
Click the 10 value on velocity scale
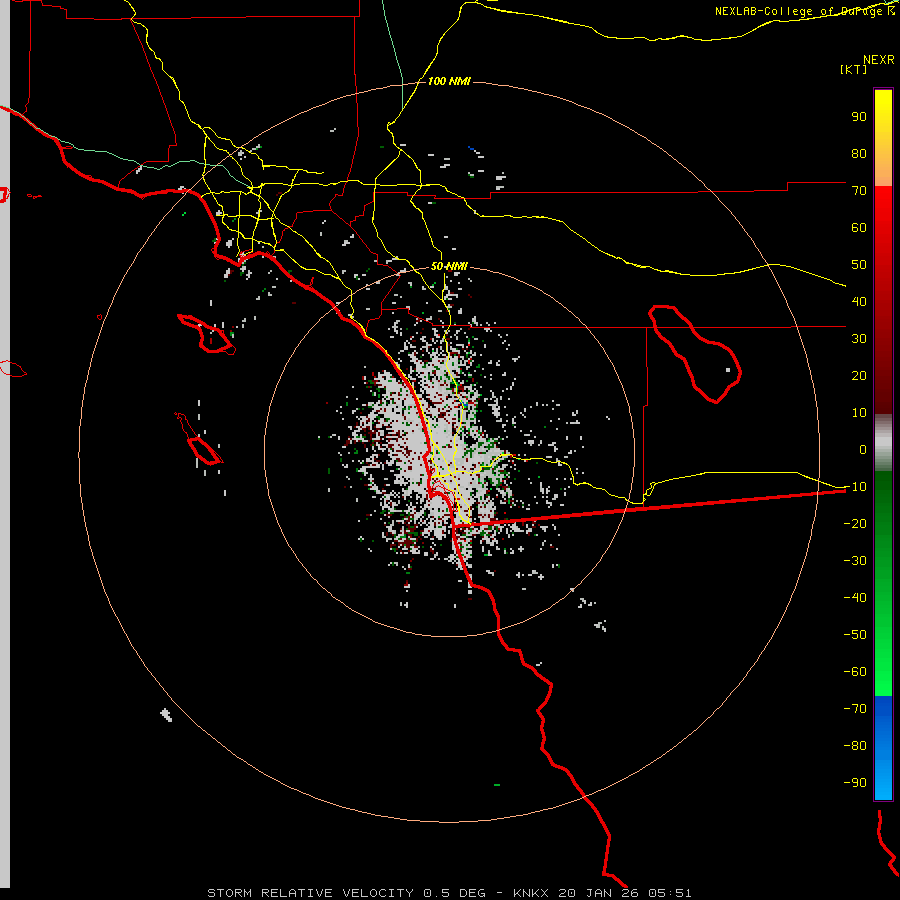click(x=859, y=413)
